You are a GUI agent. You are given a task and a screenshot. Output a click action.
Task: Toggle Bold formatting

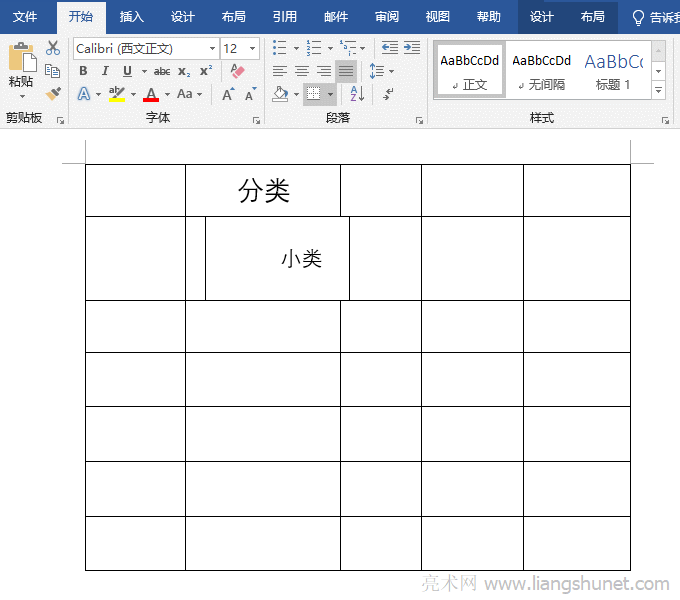click(83, 71)
